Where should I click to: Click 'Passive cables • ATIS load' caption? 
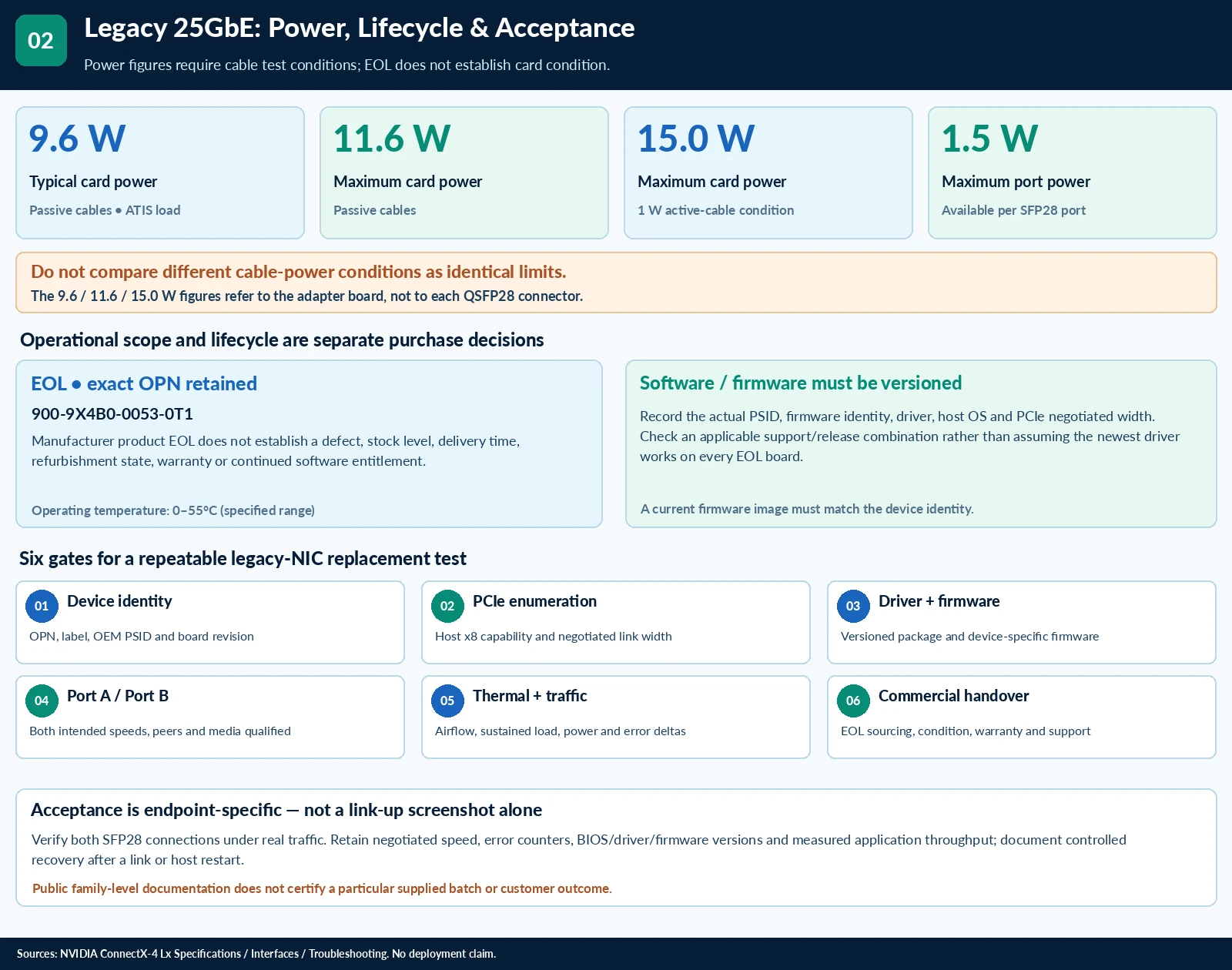105,210
